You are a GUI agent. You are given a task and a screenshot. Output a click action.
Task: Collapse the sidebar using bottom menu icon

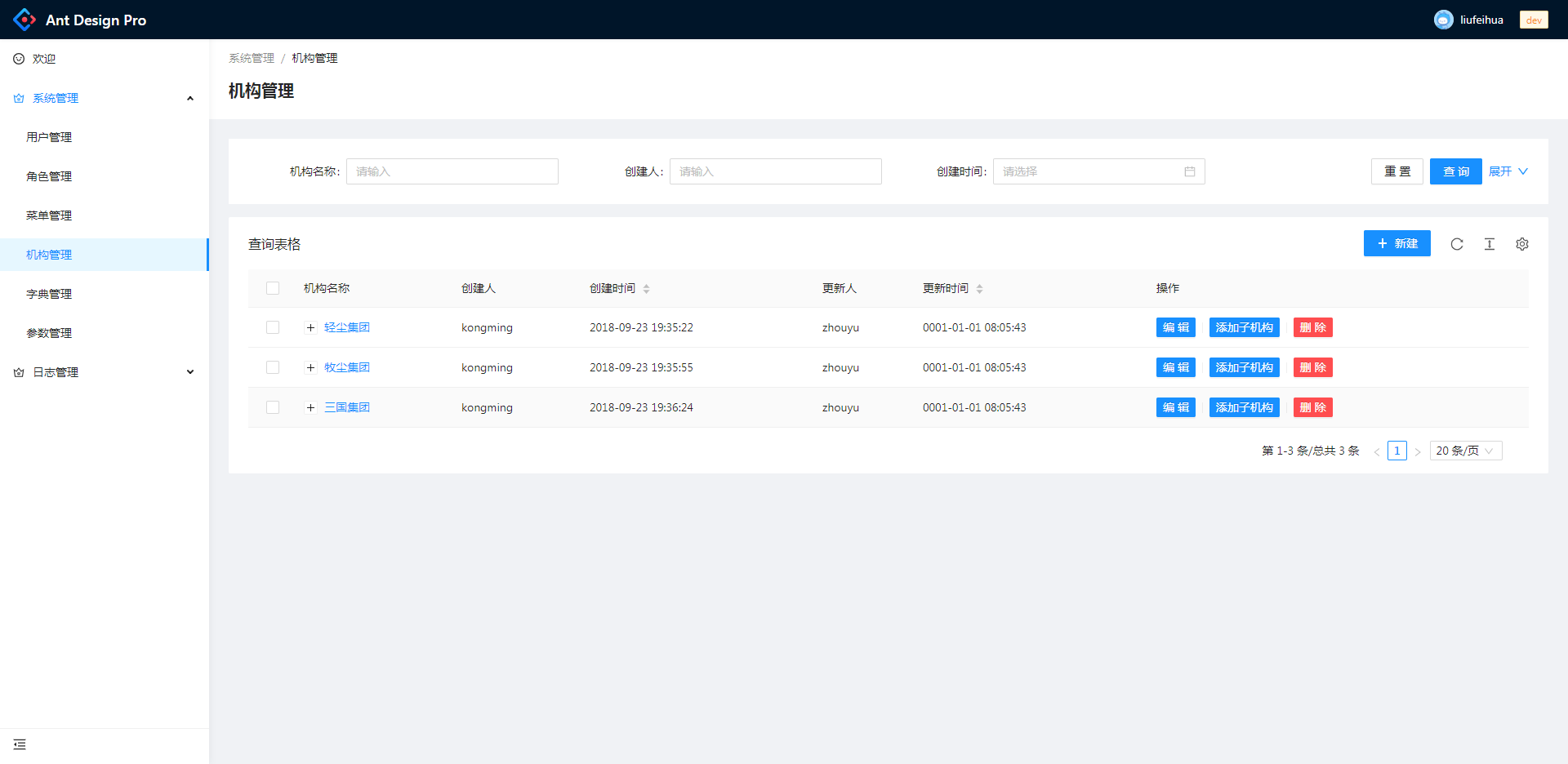coord(20,744)
